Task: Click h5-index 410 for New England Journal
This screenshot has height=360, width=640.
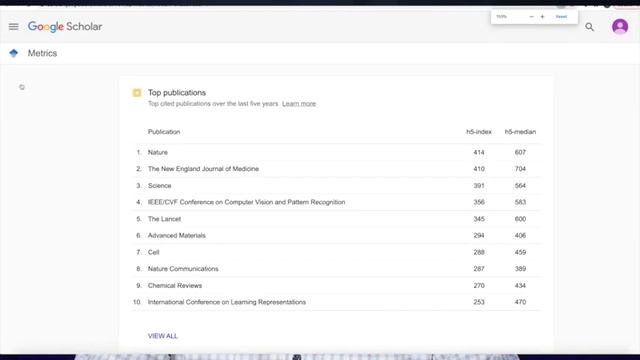Action: 479,169
